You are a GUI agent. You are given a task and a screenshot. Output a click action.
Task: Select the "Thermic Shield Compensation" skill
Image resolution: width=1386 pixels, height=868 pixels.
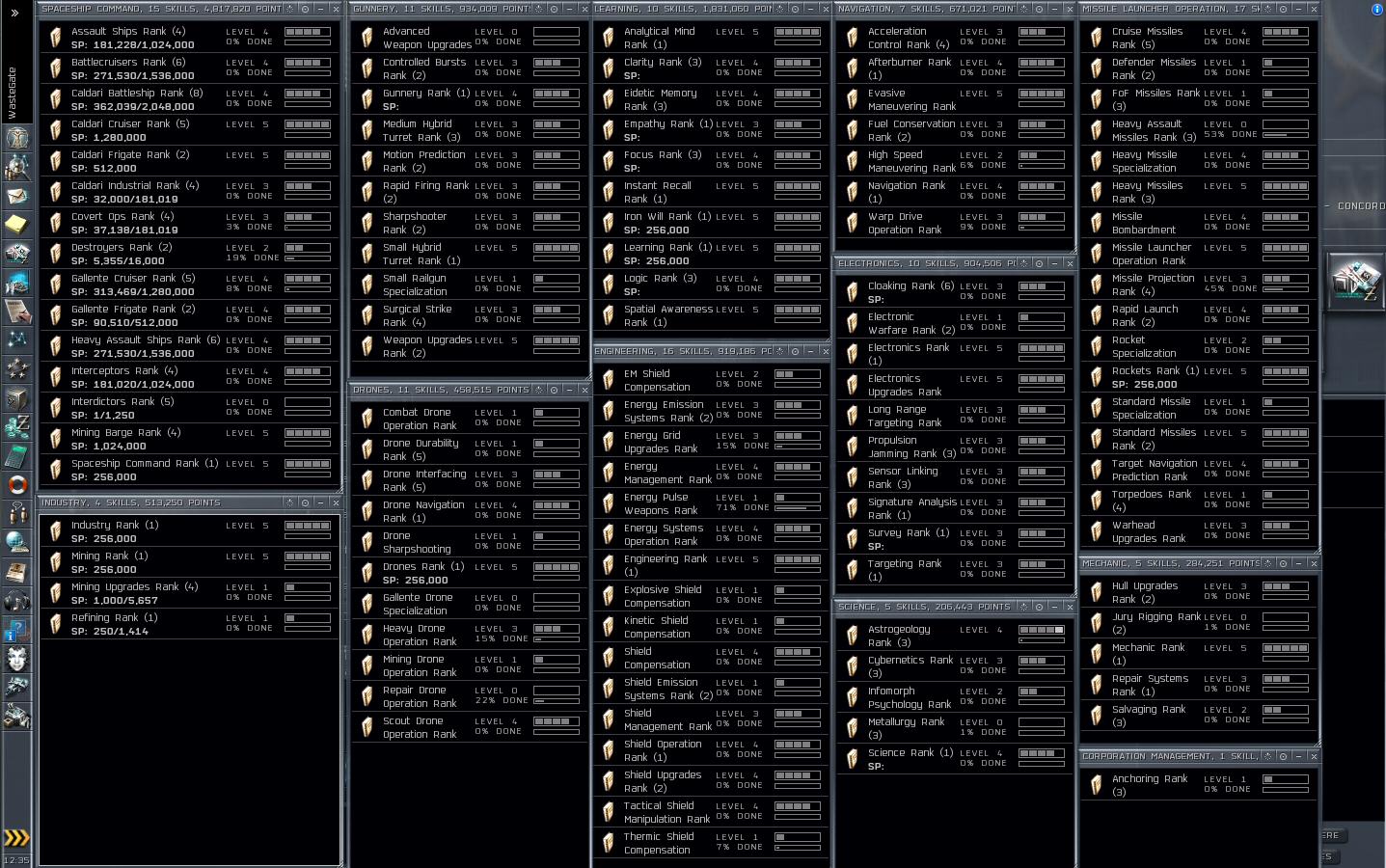point(711,843)
